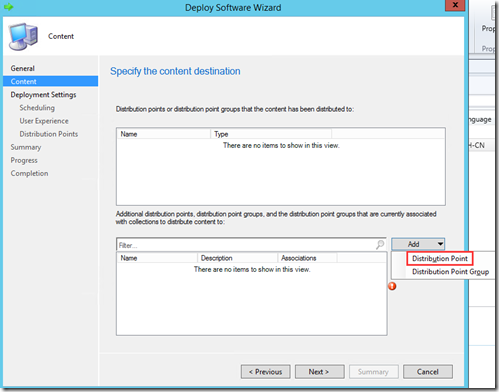499x392 pixels.
Task: Open Distribution Points step in sidebar
Action: click(49, 134)
